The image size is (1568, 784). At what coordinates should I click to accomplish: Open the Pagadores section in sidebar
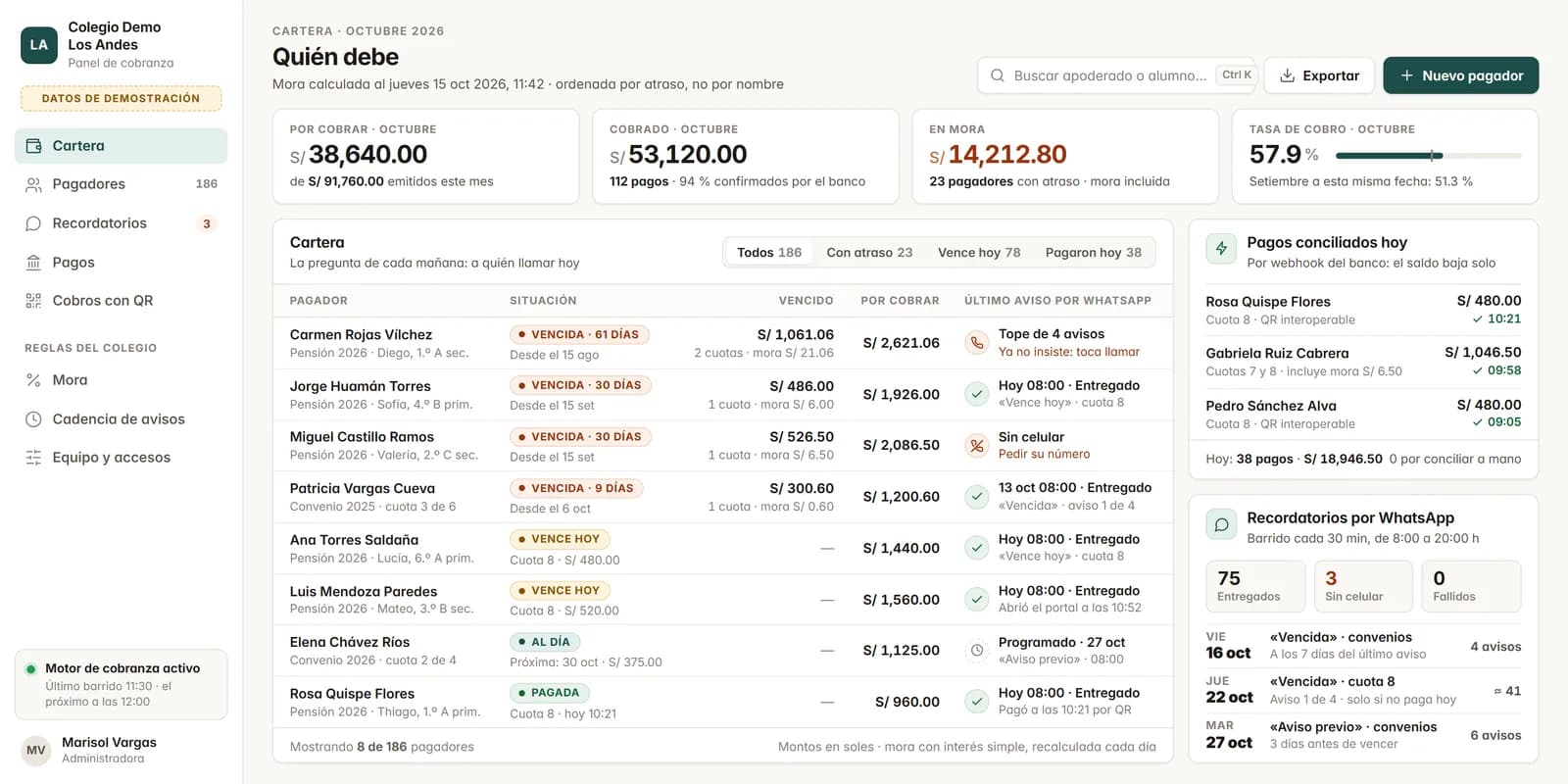coord(122,184)
